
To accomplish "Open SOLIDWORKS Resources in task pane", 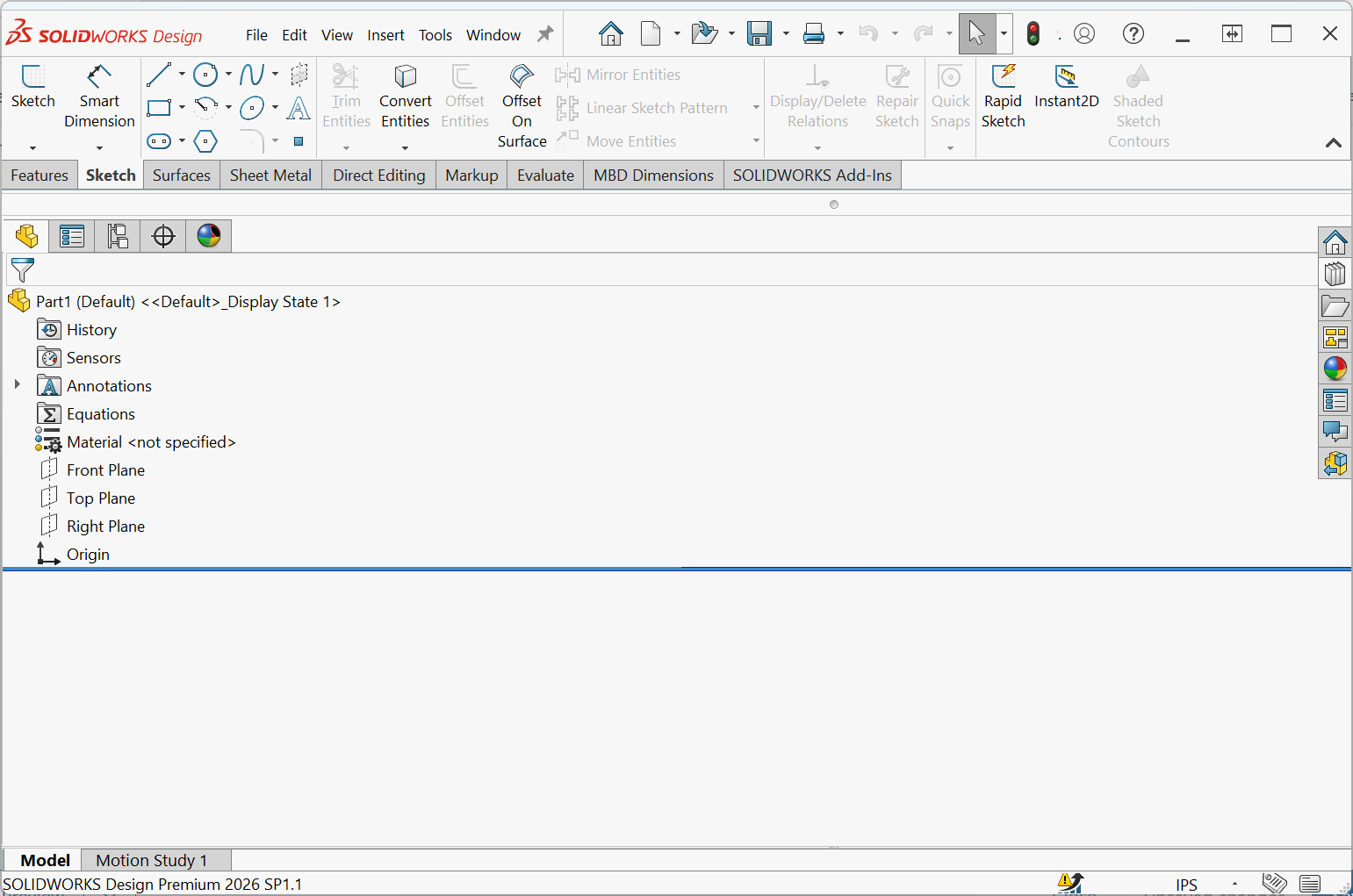I will [x=1335, y=242].
